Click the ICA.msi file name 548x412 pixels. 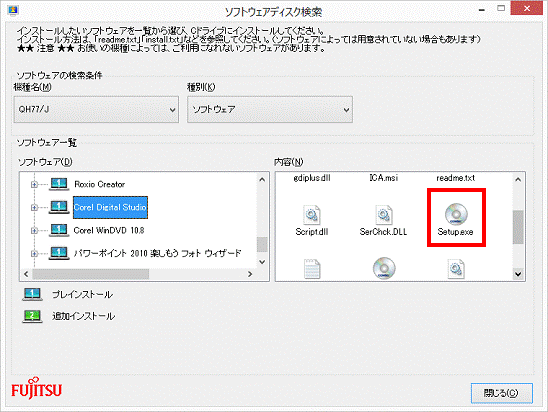(x=384, y=178)
